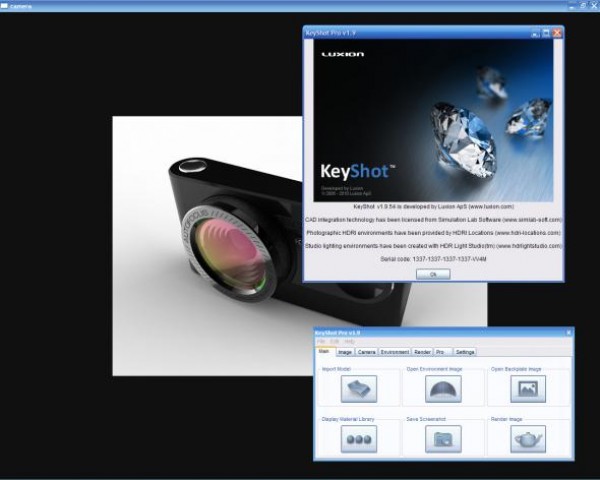Select the Render tab
Viewport: 600px width, 480px height.
click(x=422, y=352)
